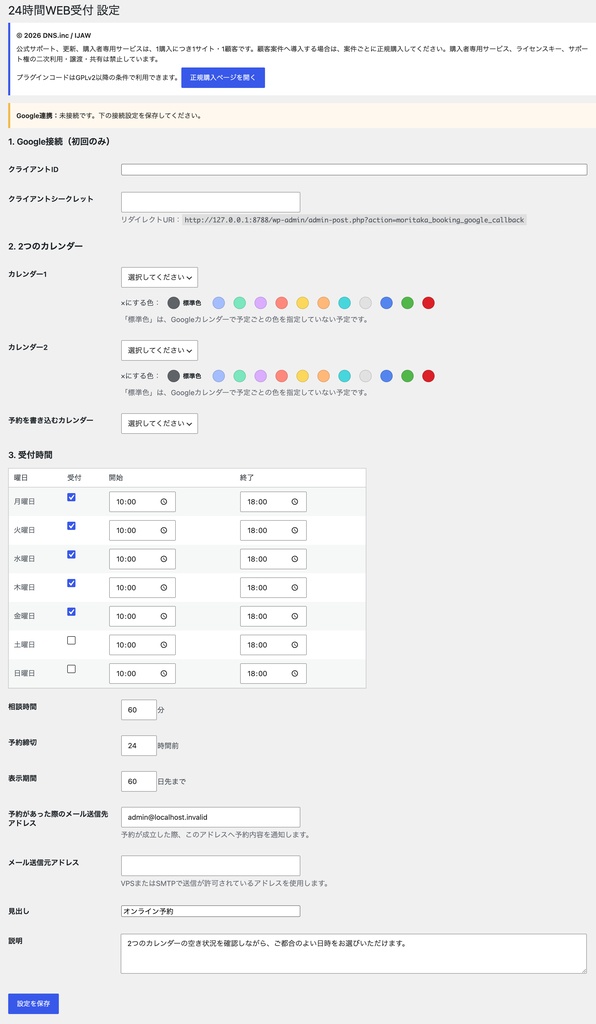Image resolution: width=596 pixels, height=1024 pixels.
Task: Select lavender purple swatch for カレンダー1
Action: tap(260, 303)
